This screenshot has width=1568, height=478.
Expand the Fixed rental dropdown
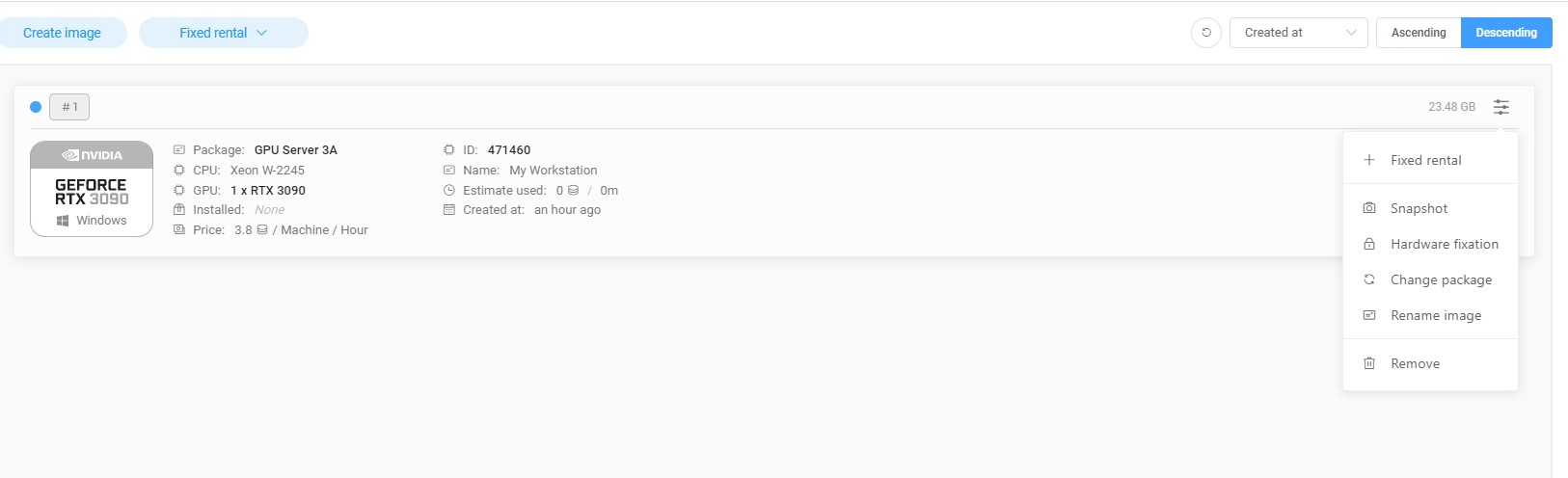[x=223, y=33]
